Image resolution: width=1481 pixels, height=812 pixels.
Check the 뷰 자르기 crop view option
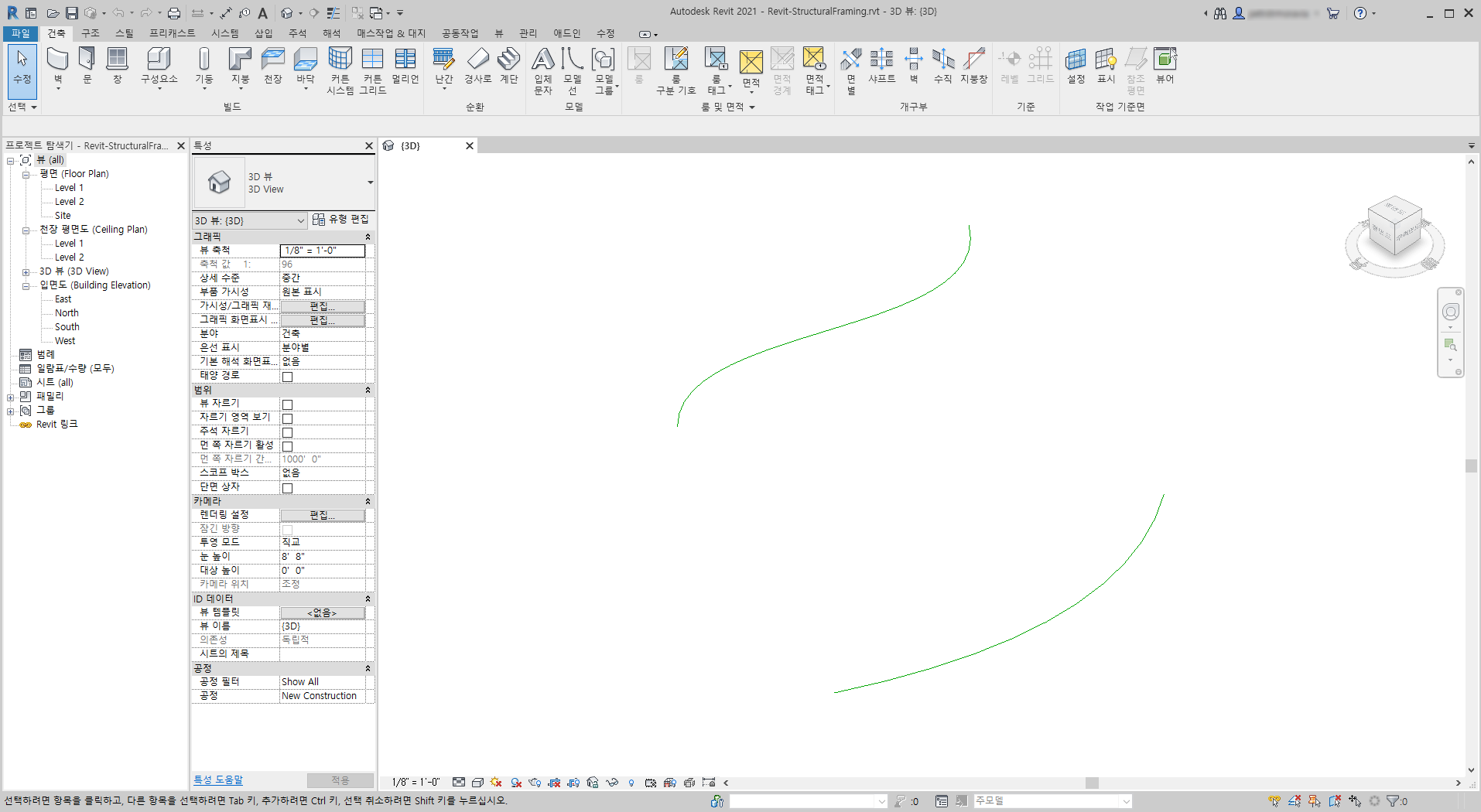[287, 404]
